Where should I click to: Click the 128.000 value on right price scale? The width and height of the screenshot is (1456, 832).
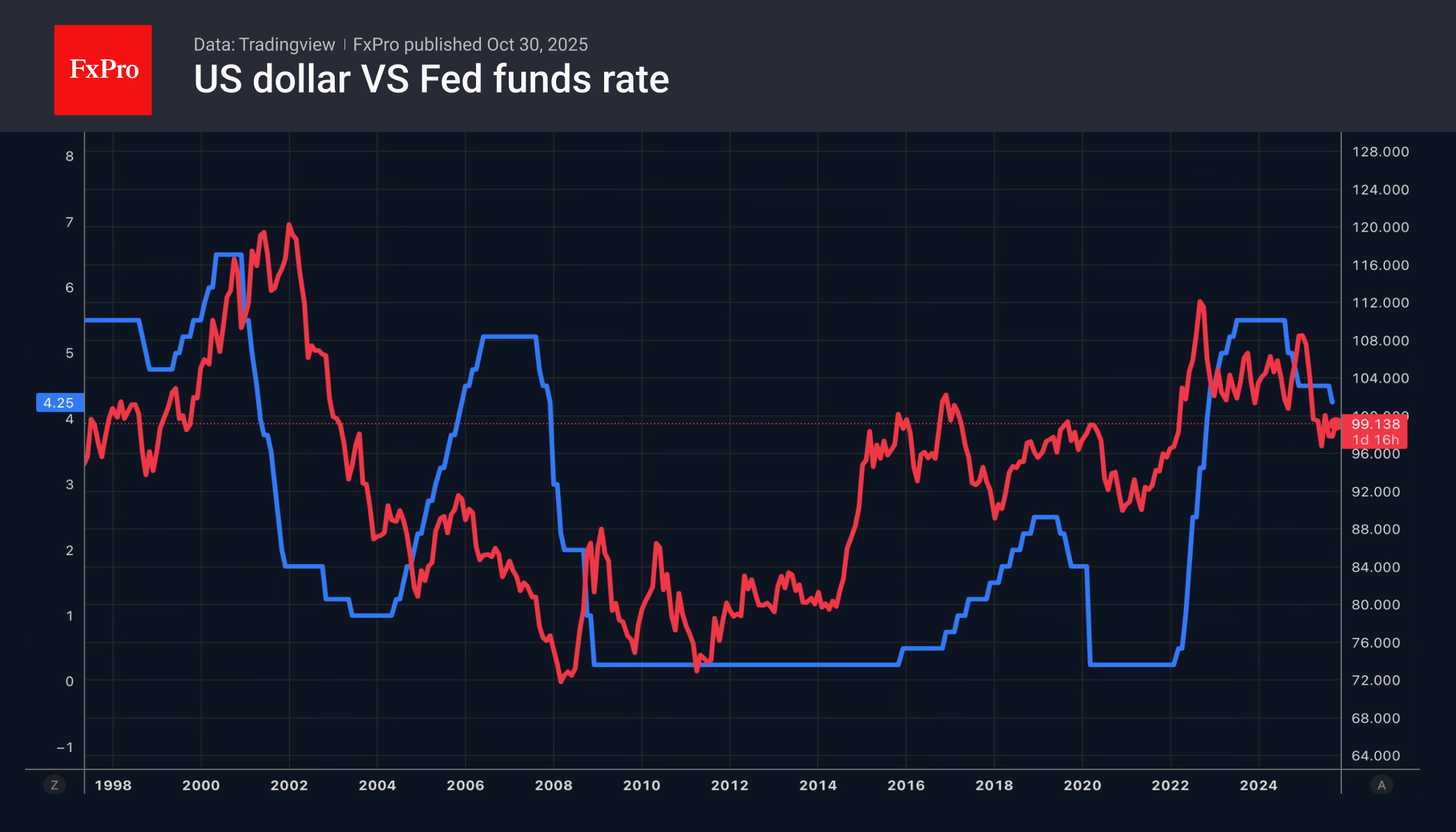1380,152
